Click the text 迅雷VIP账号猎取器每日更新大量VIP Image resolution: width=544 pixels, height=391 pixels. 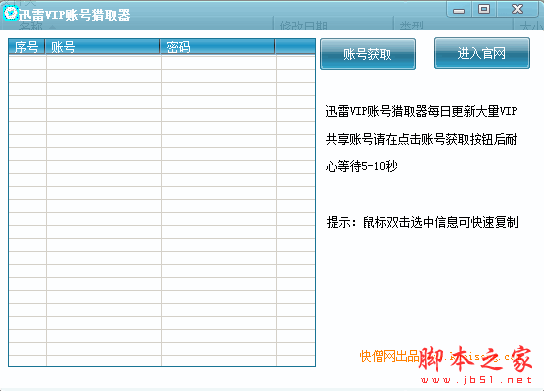(421, 111)
